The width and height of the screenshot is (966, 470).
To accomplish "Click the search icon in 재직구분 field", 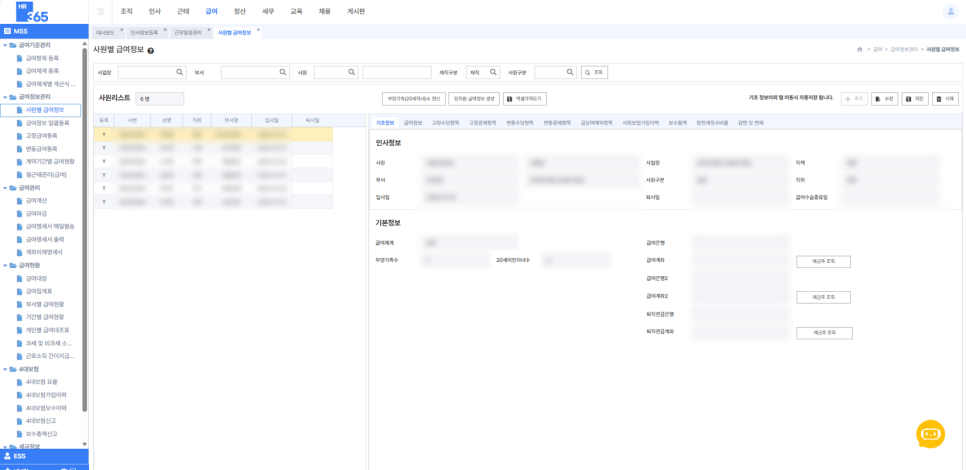I will pyautogui.click(x=493, y=72).
